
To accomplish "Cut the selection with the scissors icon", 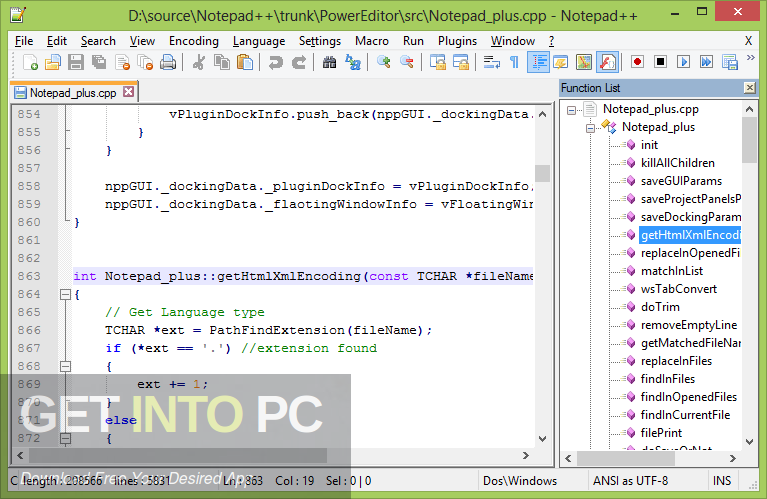I will pyautogui.click(x=199, y=63).
